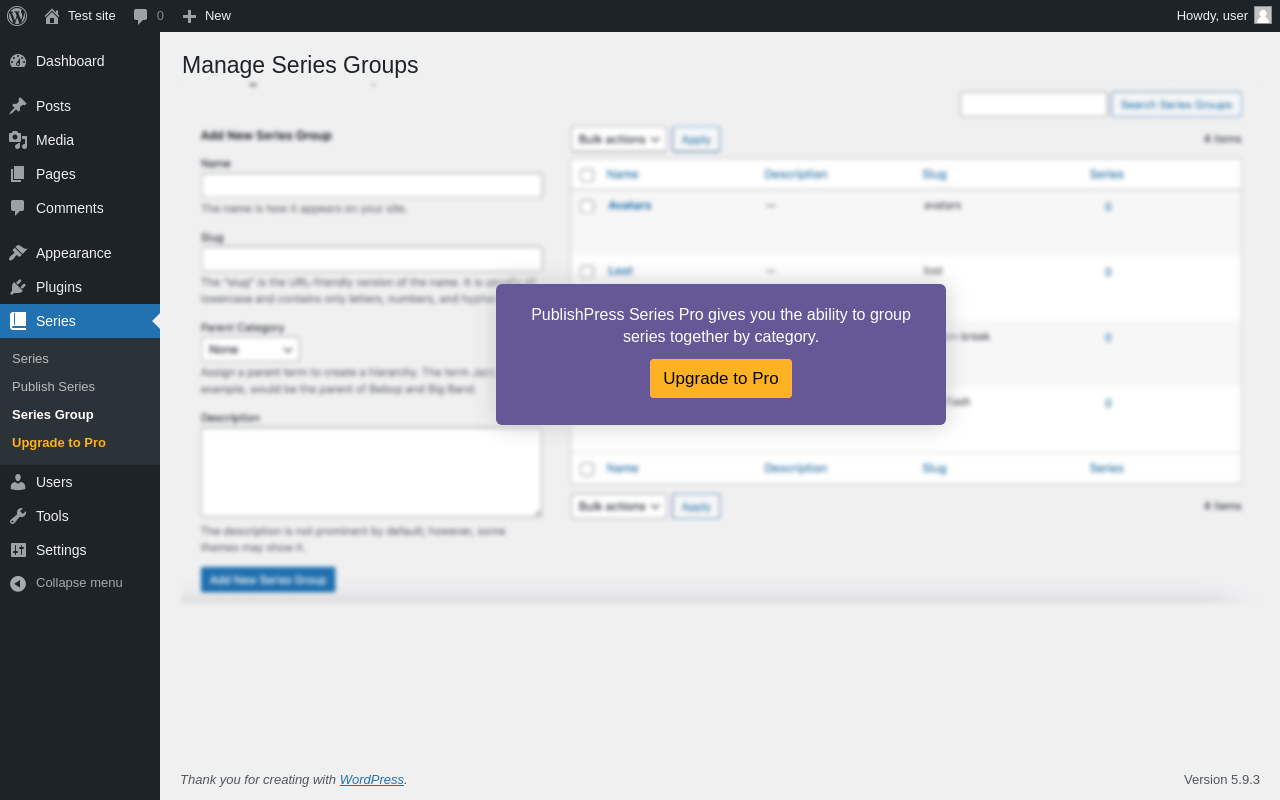Open the Dashboard gauge icon
The image size is (1280, 800).
click(18, 61)
